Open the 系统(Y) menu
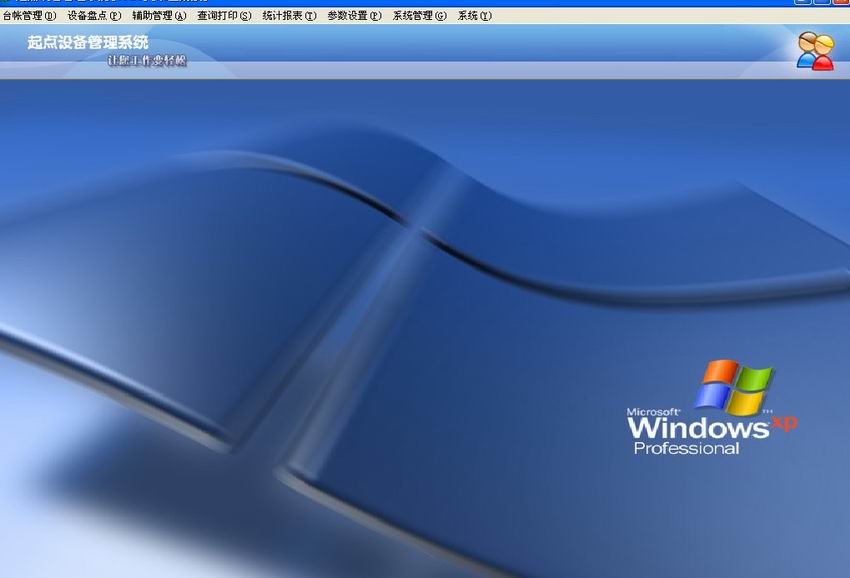850x578 pixels. [x=474, y=16]
